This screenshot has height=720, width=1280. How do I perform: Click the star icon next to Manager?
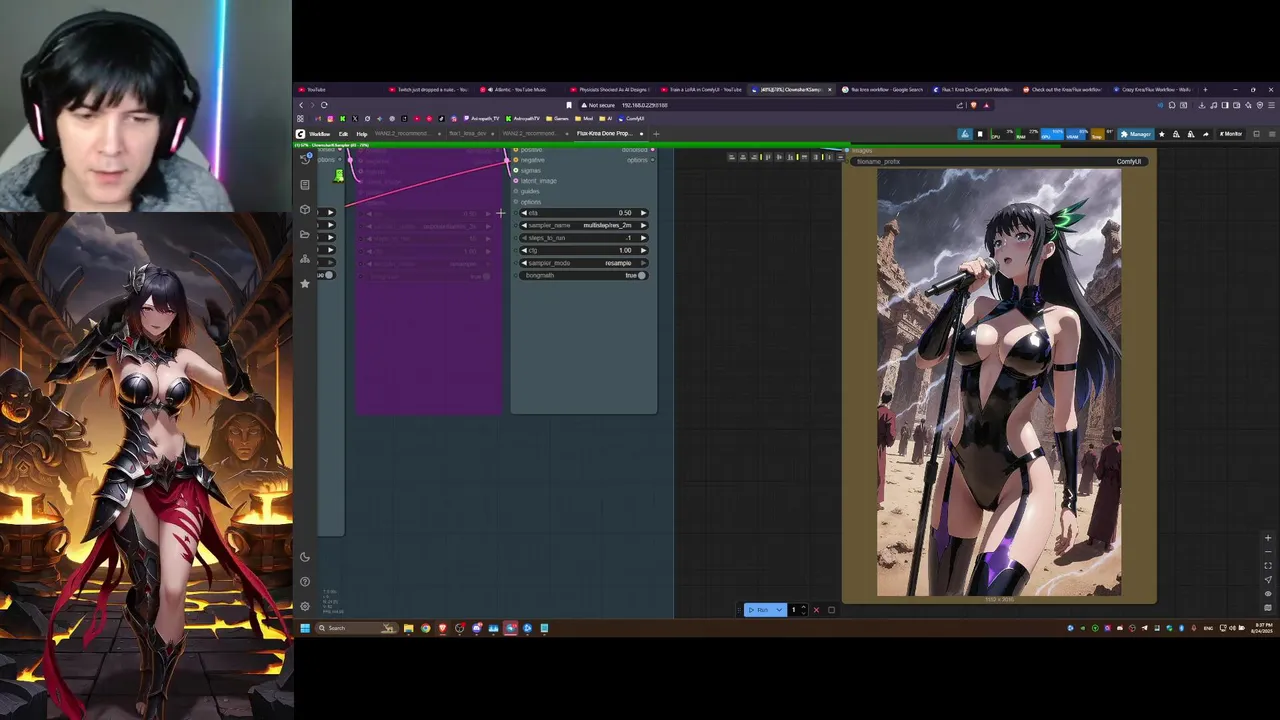coord(1162,134)
